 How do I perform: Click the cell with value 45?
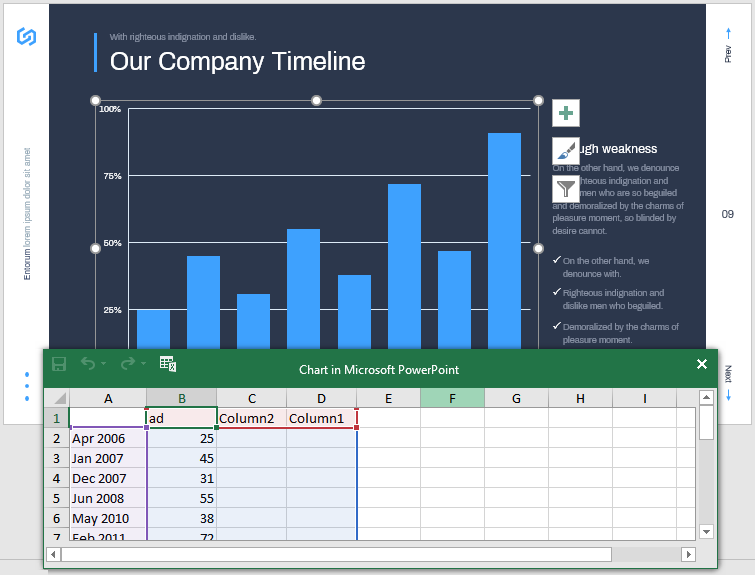coord(182,458)
